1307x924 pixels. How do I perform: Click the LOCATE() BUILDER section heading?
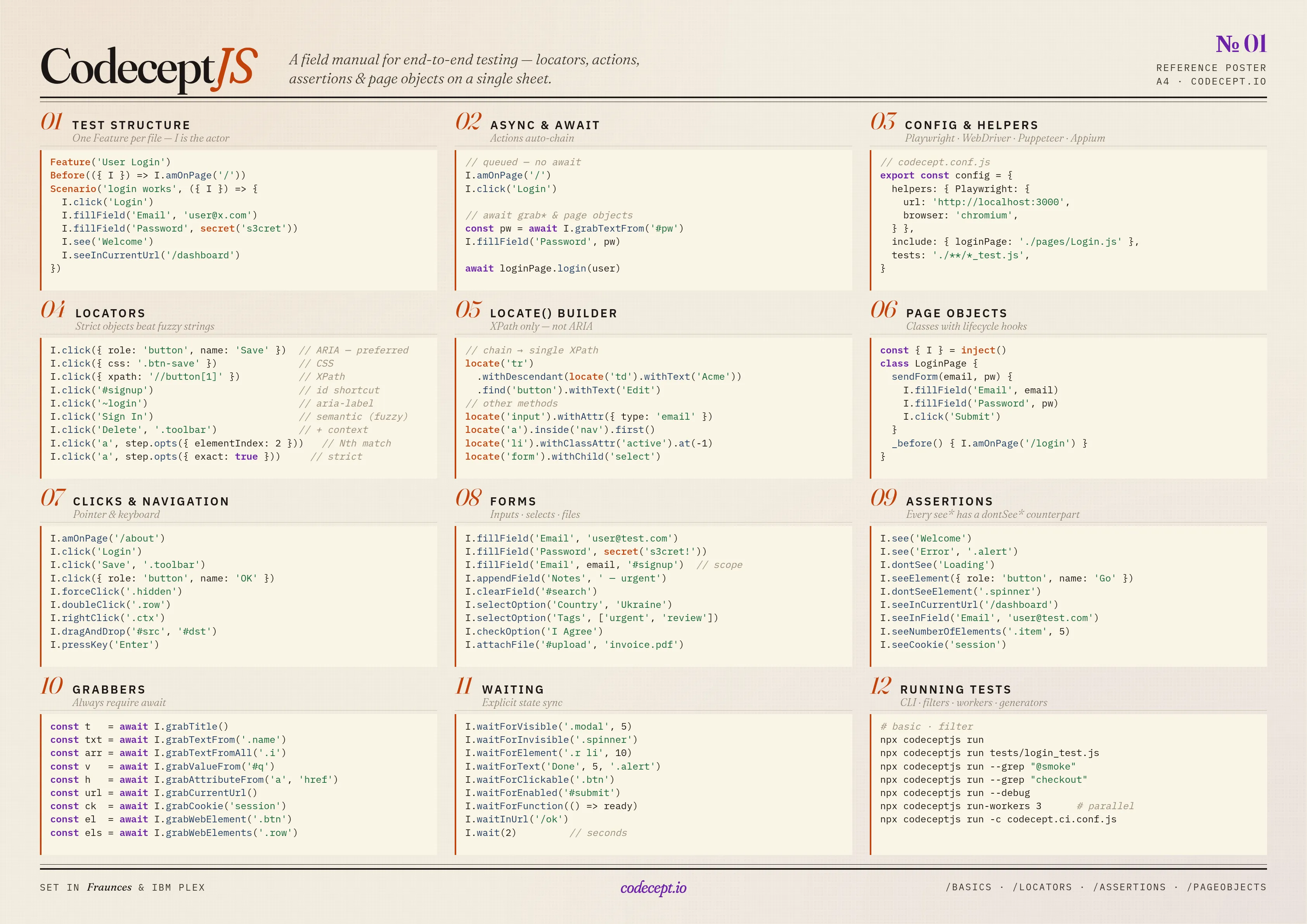pyautogui.click(x=553, y=313)
